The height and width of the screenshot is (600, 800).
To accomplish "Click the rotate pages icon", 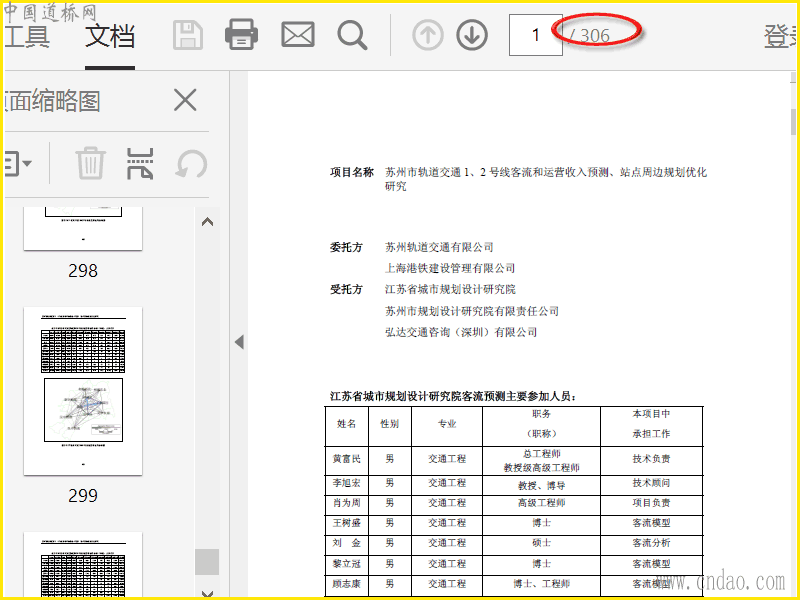I will [x=191, y=164].
